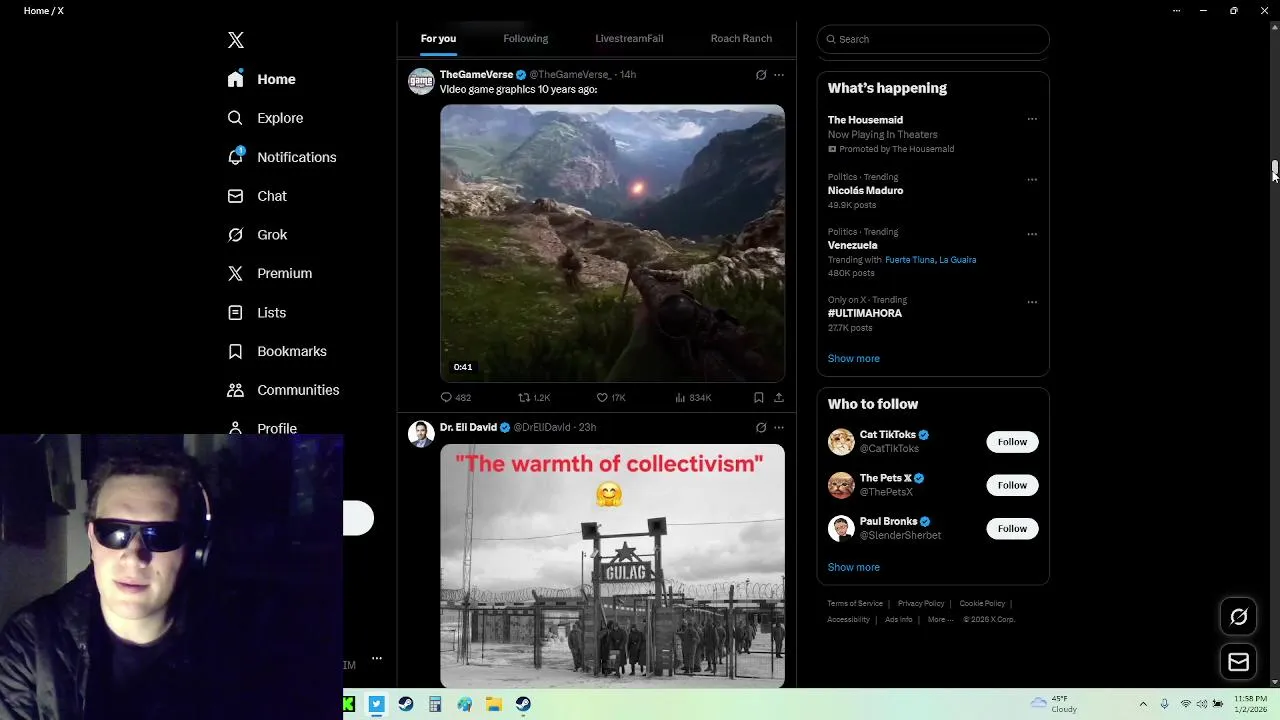Click Grok icon on TheGameVerse post
This screenshot has width=1280, height=720.
click(761, 75)
